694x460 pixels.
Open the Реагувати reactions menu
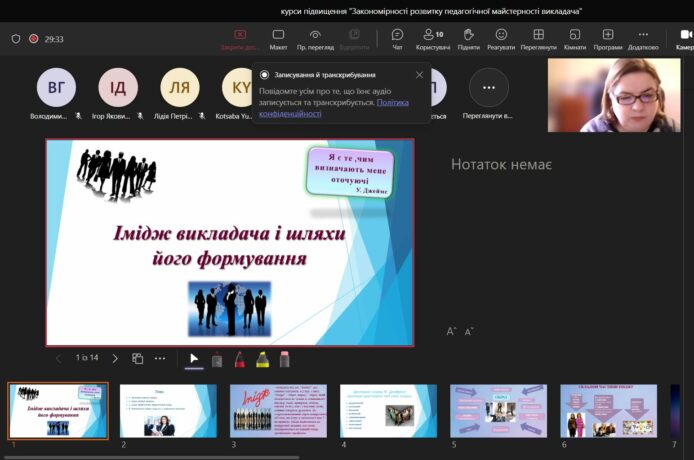coord(501,39)
